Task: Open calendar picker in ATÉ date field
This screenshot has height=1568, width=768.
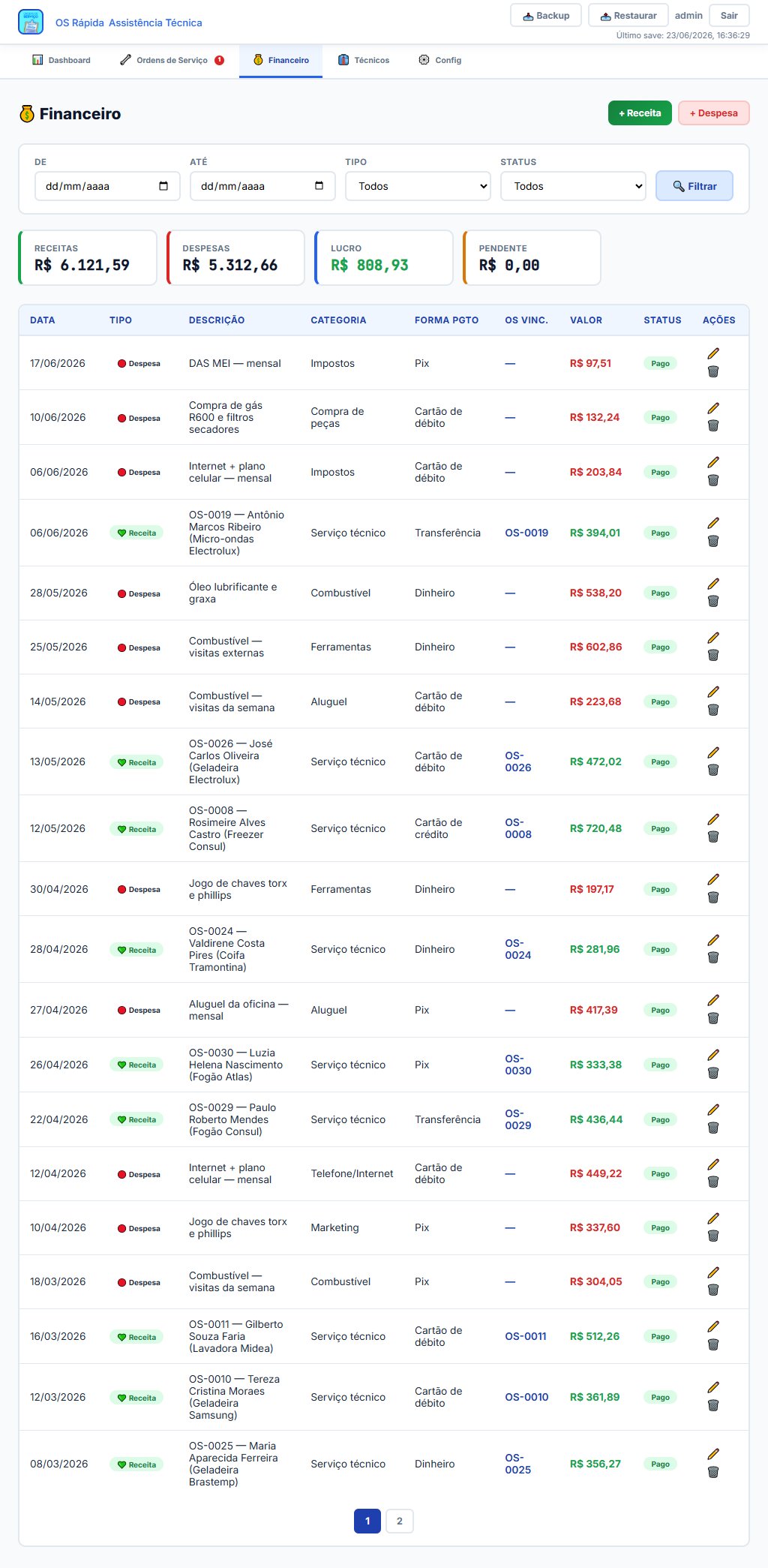Action: 319,186
